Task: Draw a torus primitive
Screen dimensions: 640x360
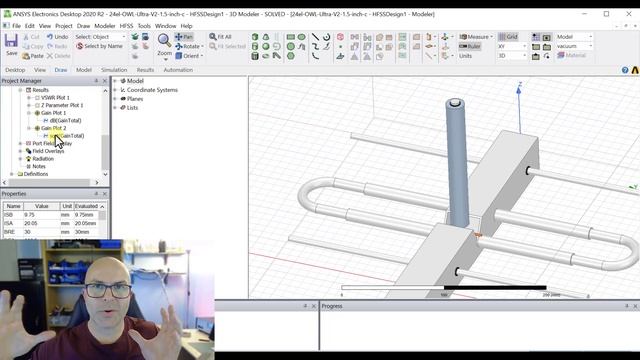Action: (266, 56)
